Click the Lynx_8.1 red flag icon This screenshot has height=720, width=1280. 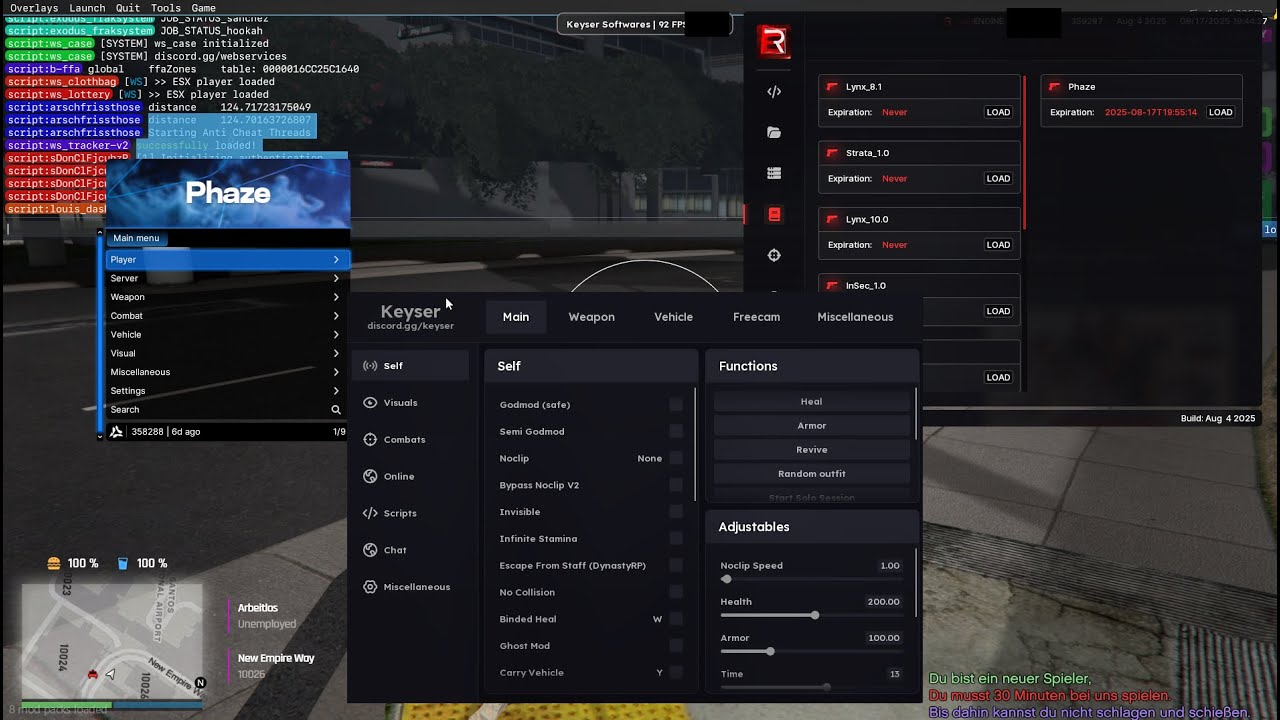pos(832,87)
